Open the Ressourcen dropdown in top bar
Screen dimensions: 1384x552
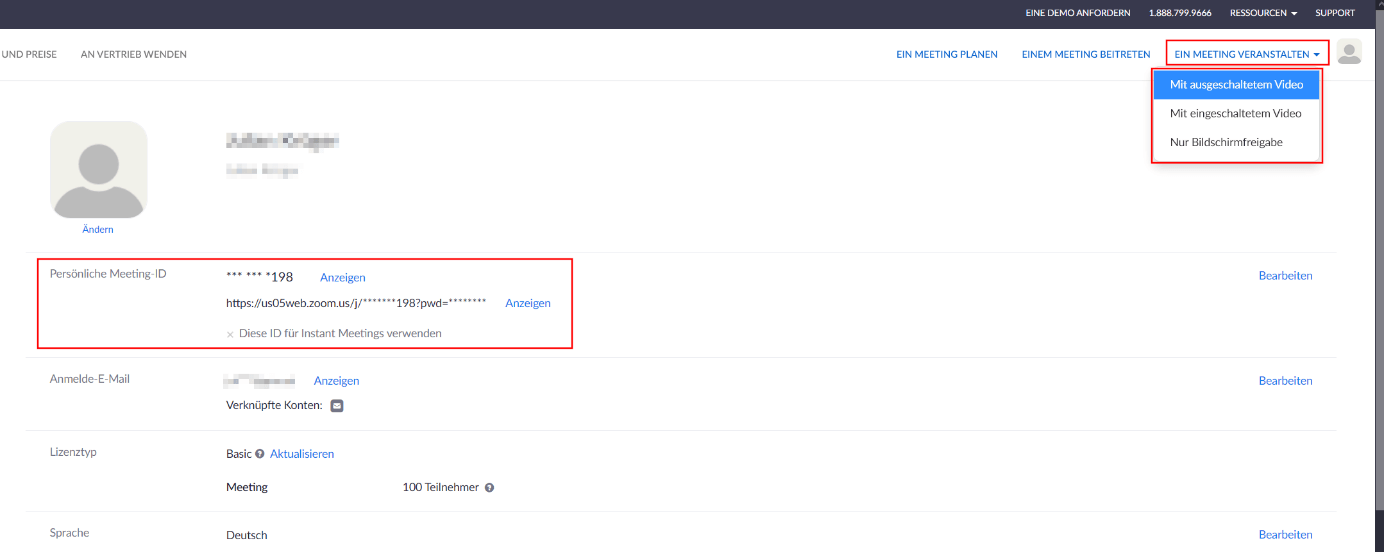point(1263,13)
